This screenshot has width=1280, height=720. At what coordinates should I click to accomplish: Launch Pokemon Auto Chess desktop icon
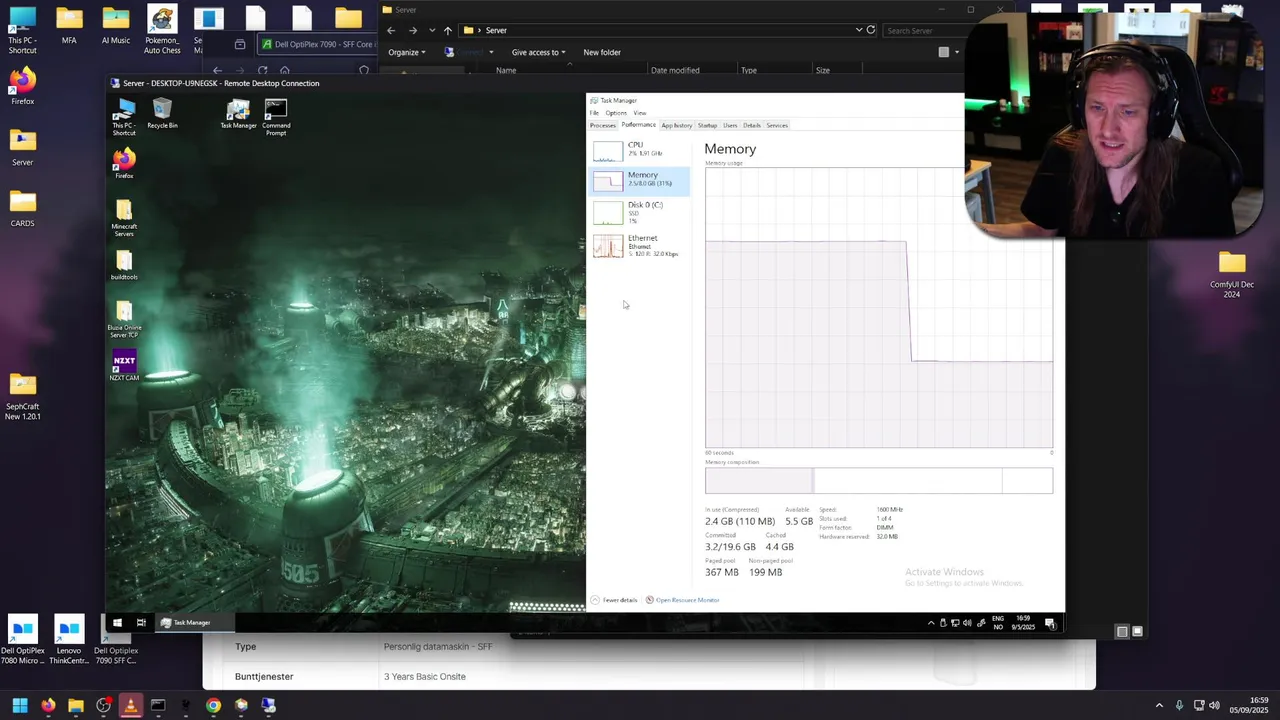tap(162, 30)
